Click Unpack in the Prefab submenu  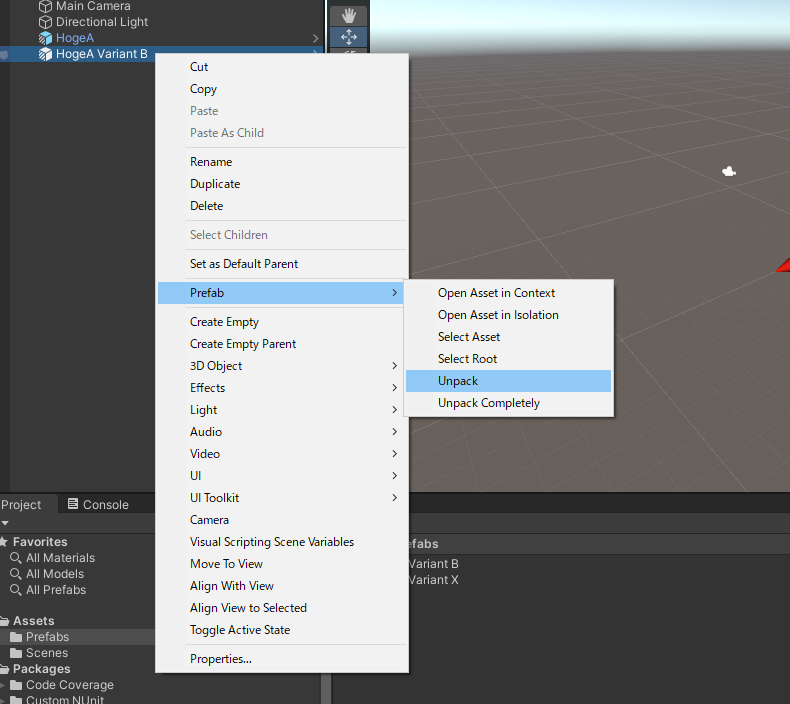[x=508, y=381]
